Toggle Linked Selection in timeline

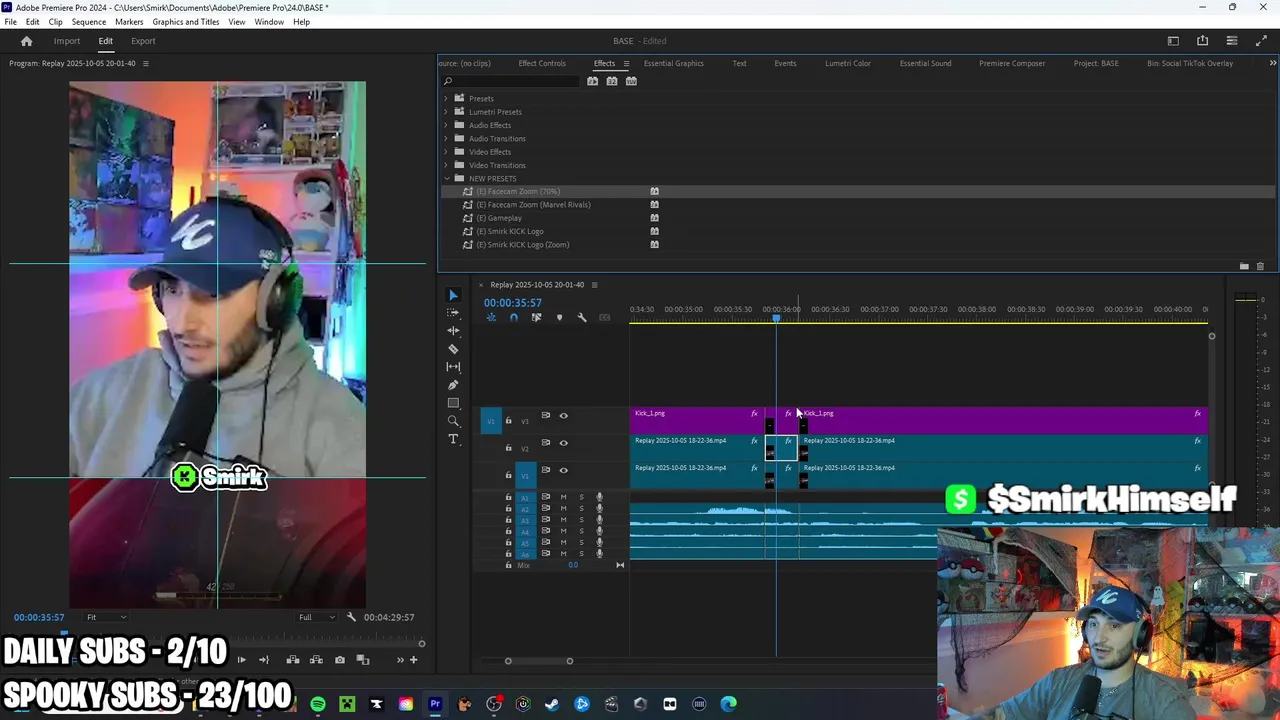(536, 318)
